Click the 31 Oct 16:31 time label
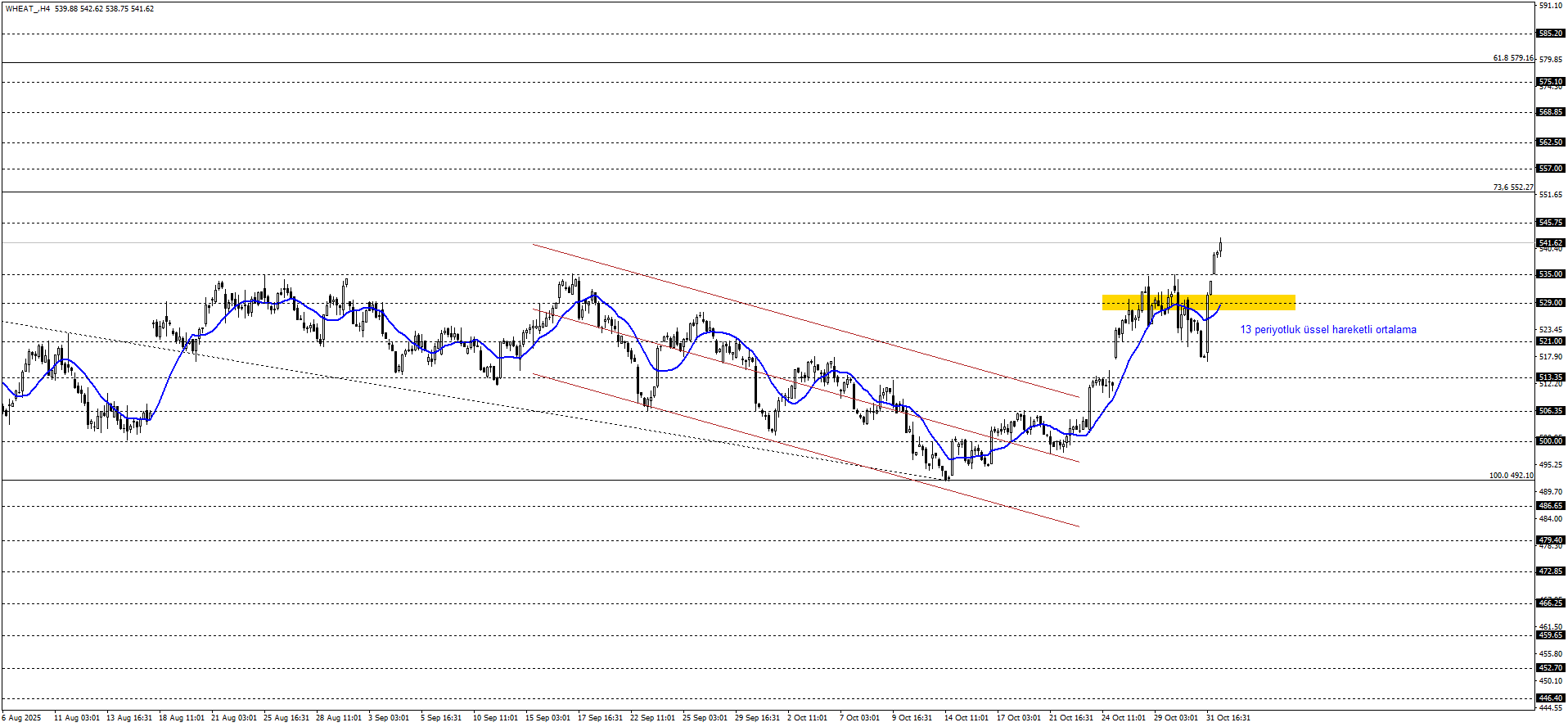1568x727 pixels. [x=1228, y=718]
